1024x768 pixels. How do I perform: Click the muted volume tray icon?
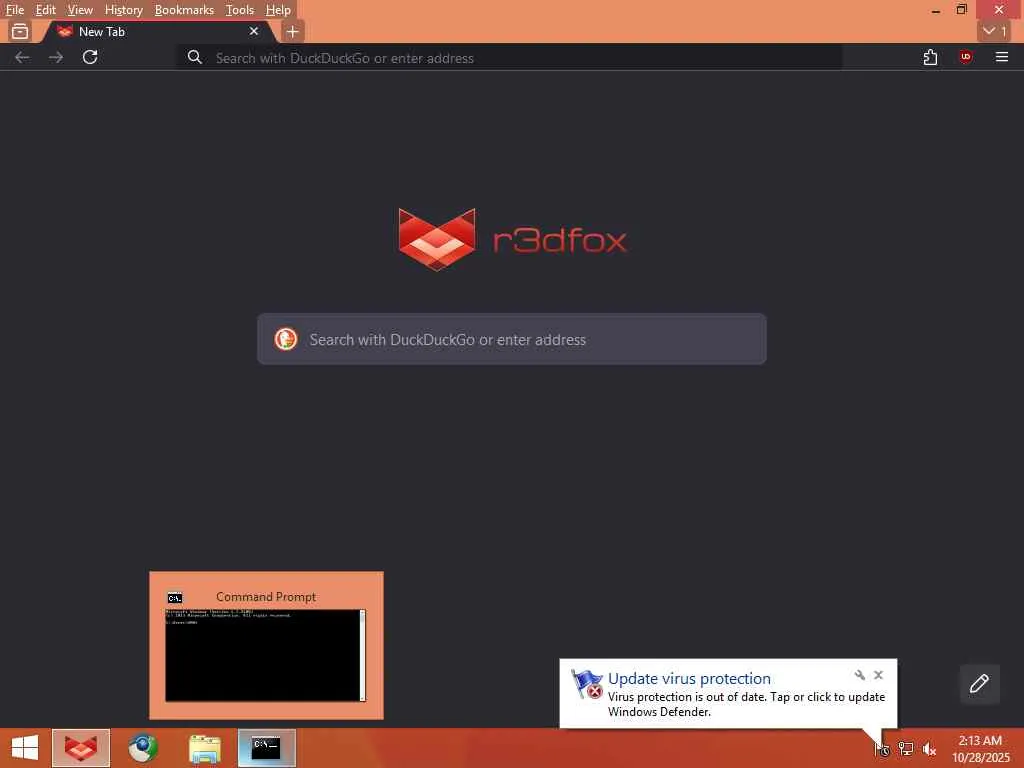[x=929, y=748]
